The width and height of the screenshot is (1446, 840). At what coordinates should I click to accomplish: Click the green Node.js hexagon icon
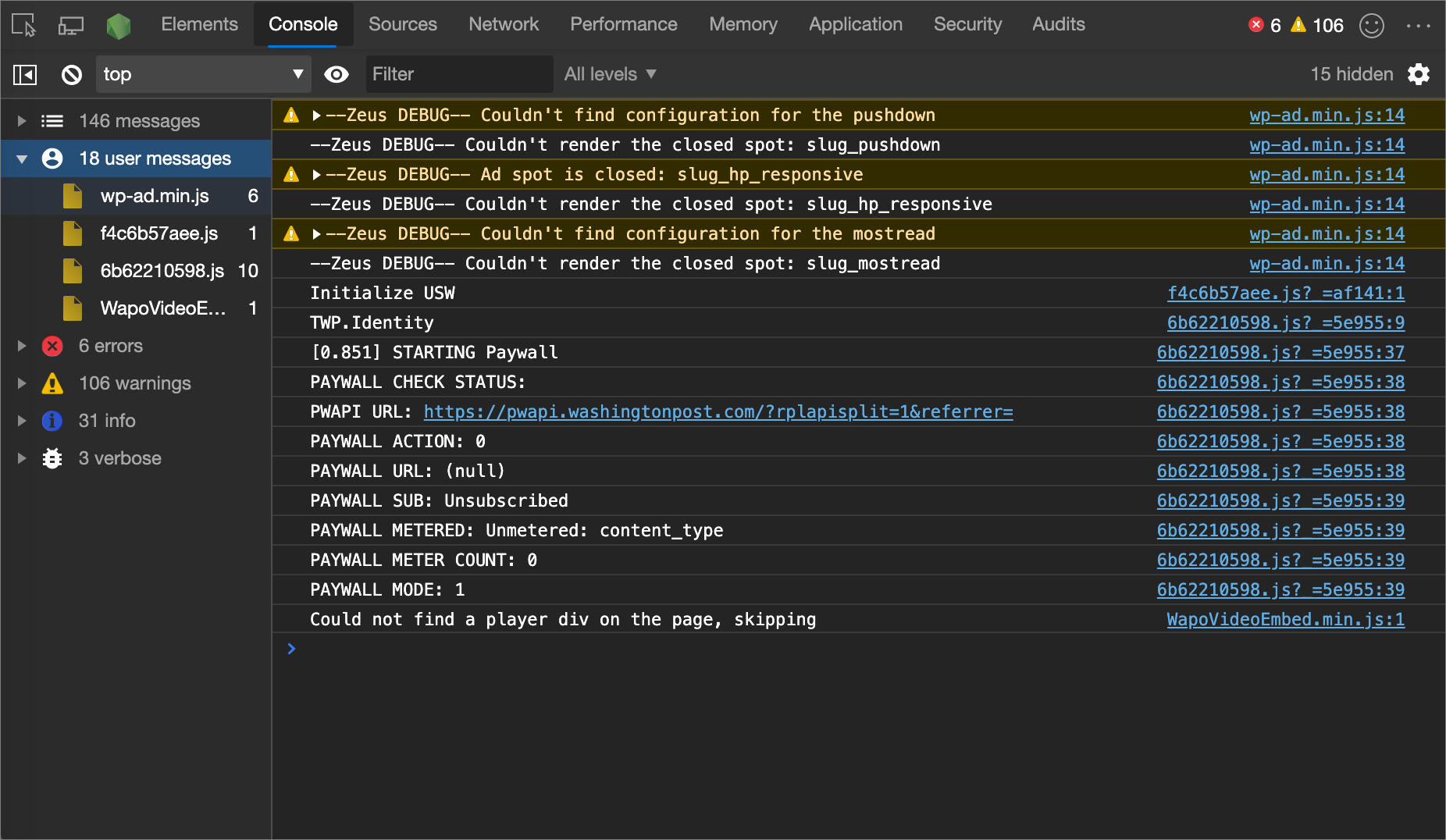119,26
